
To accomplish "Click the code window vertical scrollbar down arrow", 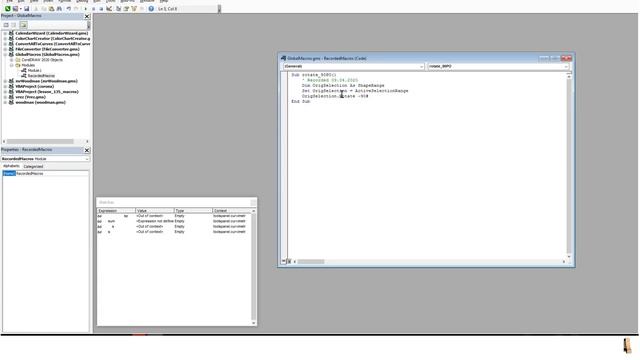I will [x=569, y=256].
